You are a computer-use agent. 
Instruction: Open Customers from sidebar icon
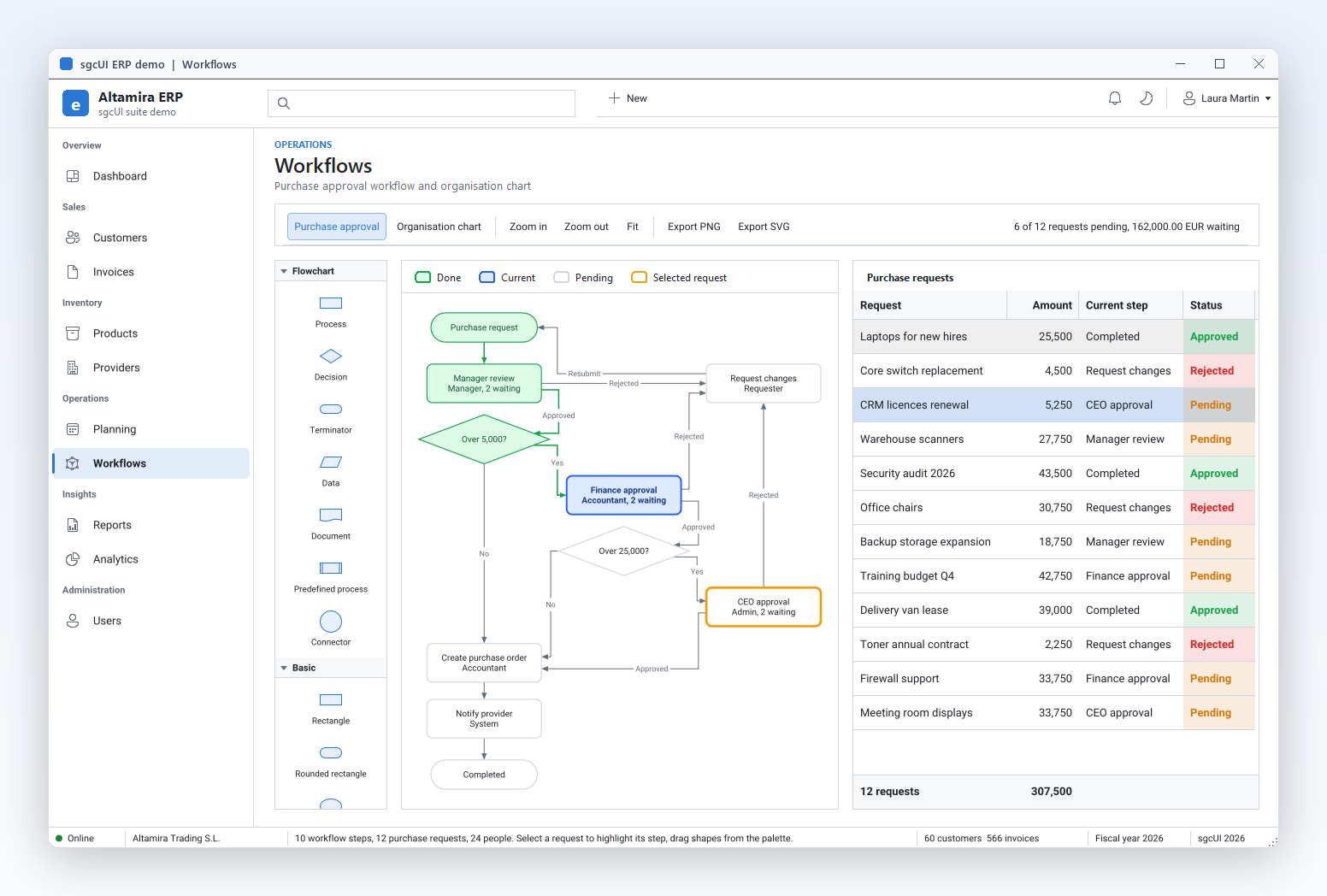click(x=73, y=238)
